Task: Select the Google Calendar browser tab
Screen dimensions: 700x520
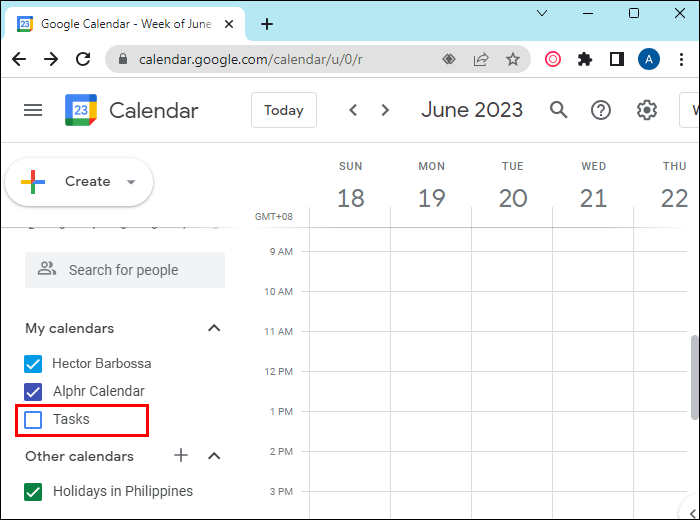Action: tap(125, 24)
